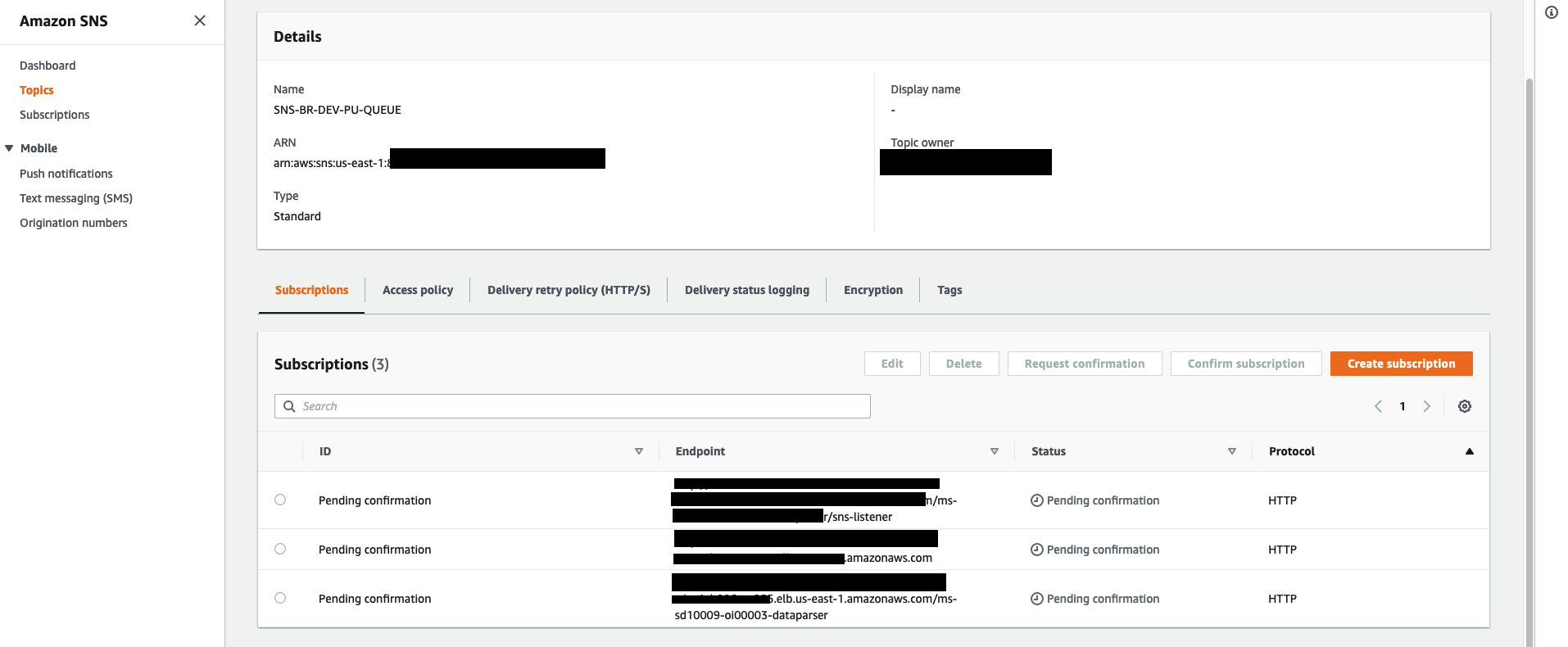Click the Protocol column header
Image resolution: width=1568 pixels, height=647 pixels.
(1292, 451)
